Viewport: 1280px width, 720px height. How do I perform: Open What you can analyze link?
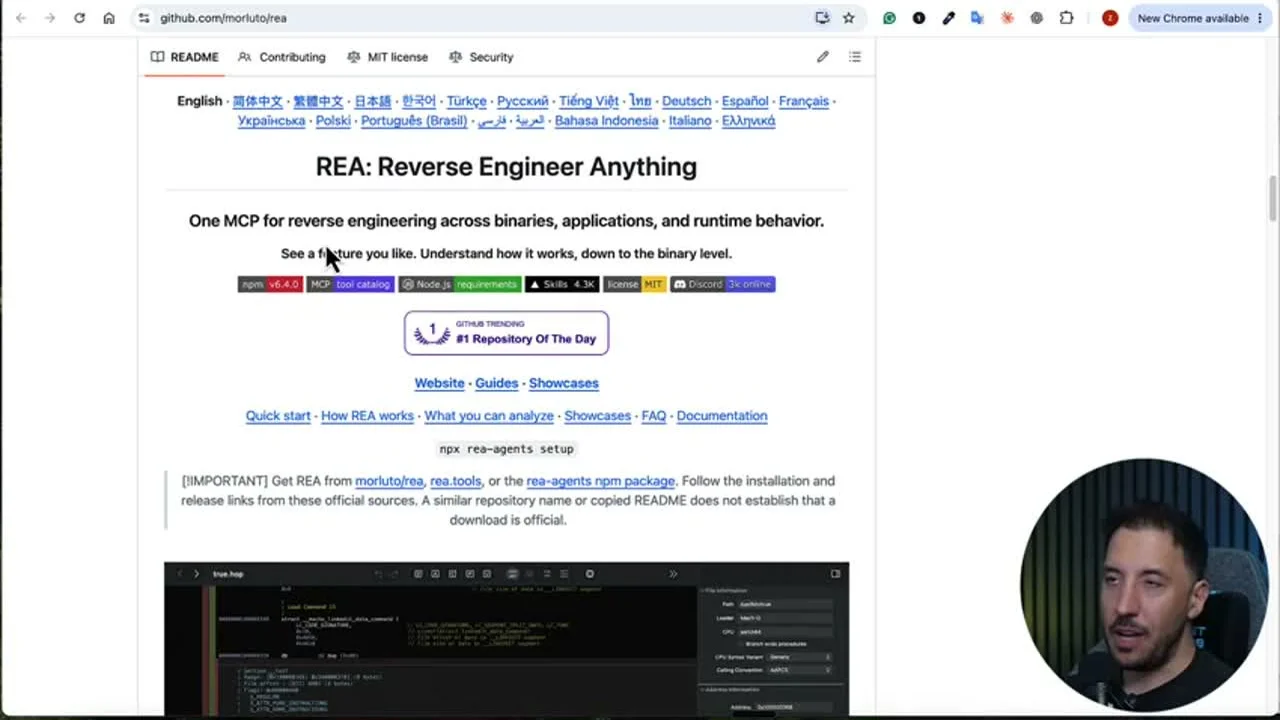pos(489,416)
